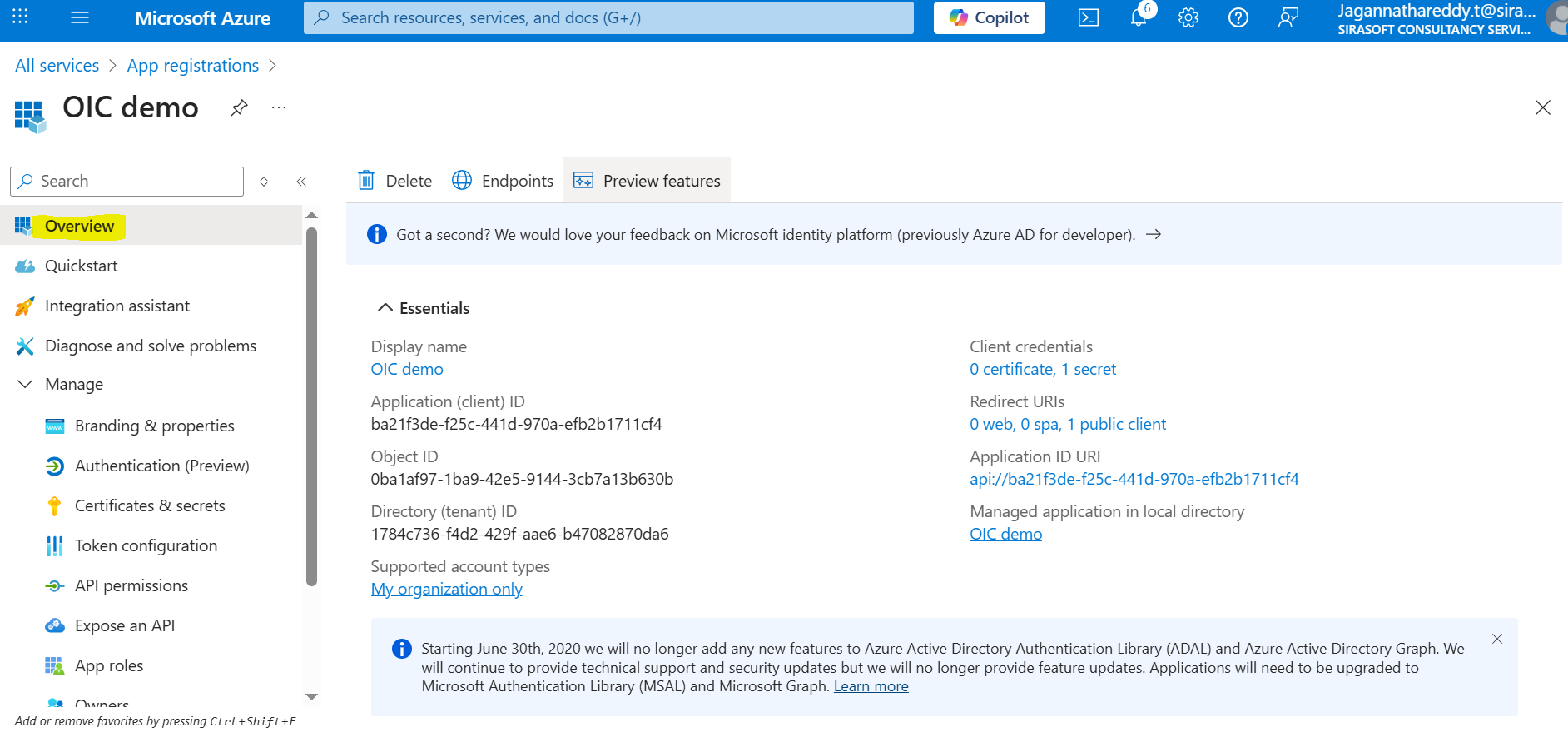Open 0 certificate, 1 secret link
The image size is (1568, 732).
[x=1043, y=369]
